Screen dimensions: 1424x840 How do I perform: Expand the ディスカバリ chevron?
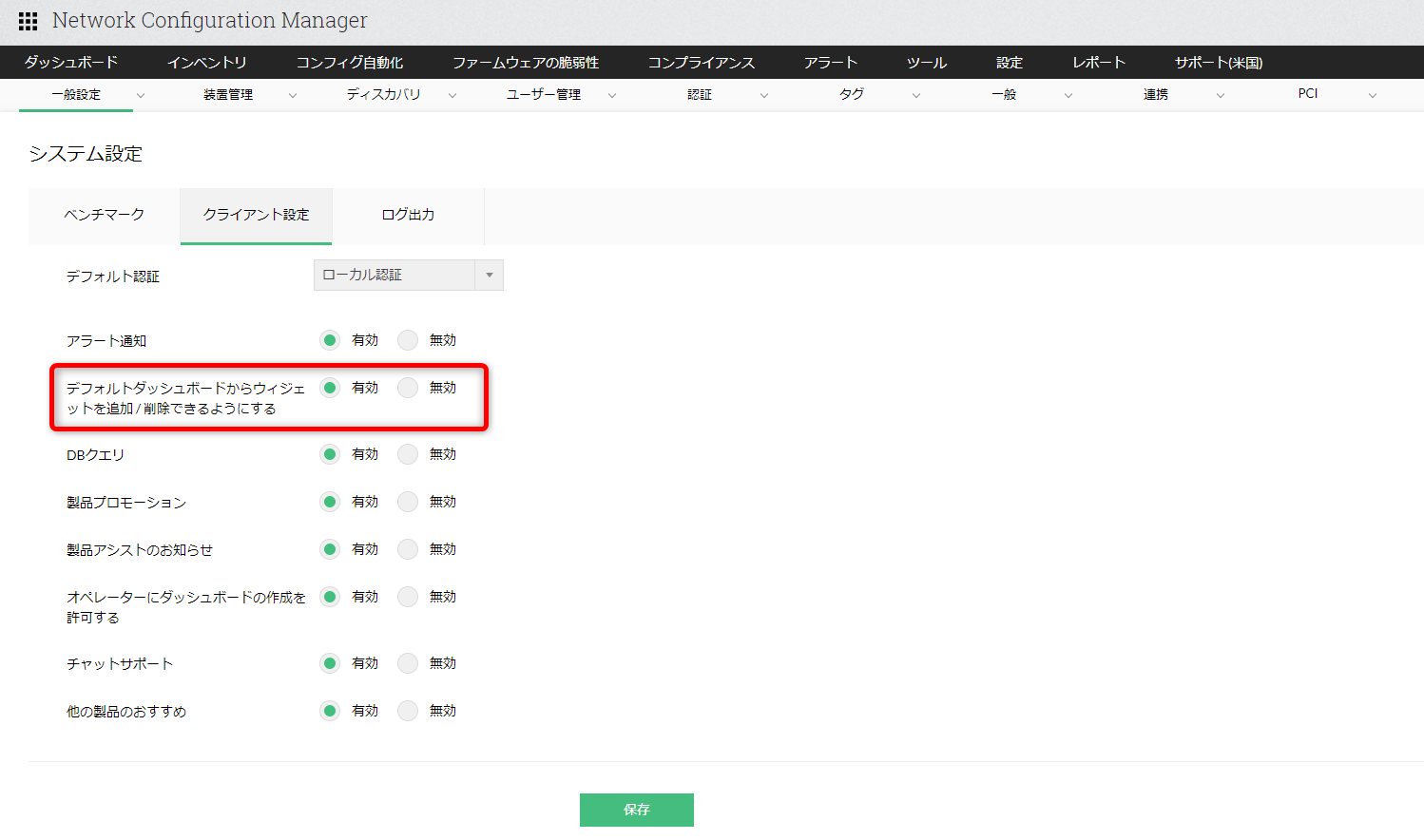pyautogui.click(x=452, y=95)
